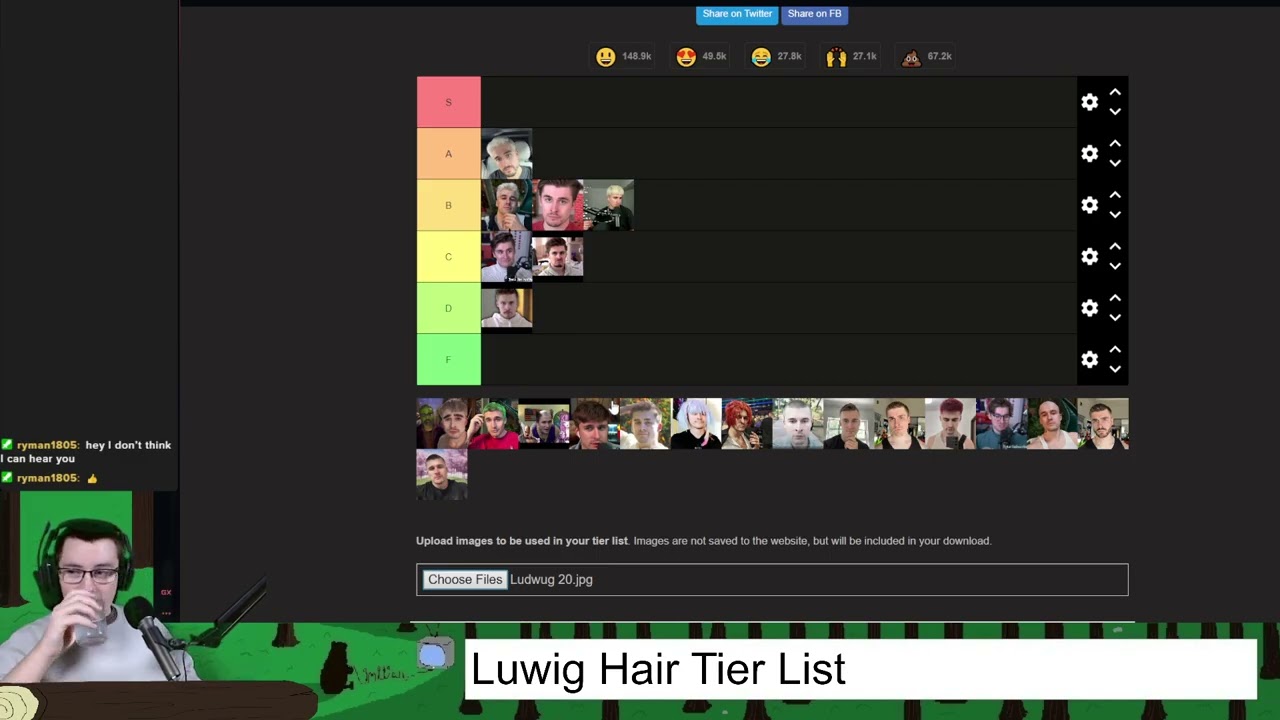1280x720 pixels.
Task: Move A tier row down with arrow
Action: 1115,163
